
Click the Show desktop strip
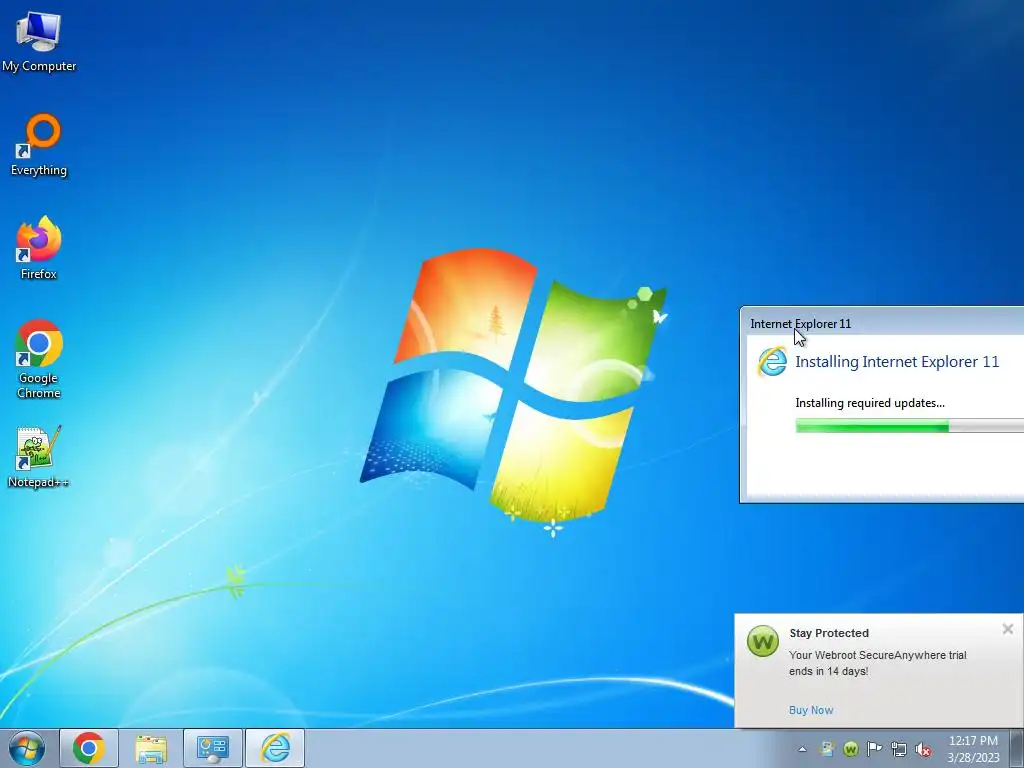[1018, 748]
